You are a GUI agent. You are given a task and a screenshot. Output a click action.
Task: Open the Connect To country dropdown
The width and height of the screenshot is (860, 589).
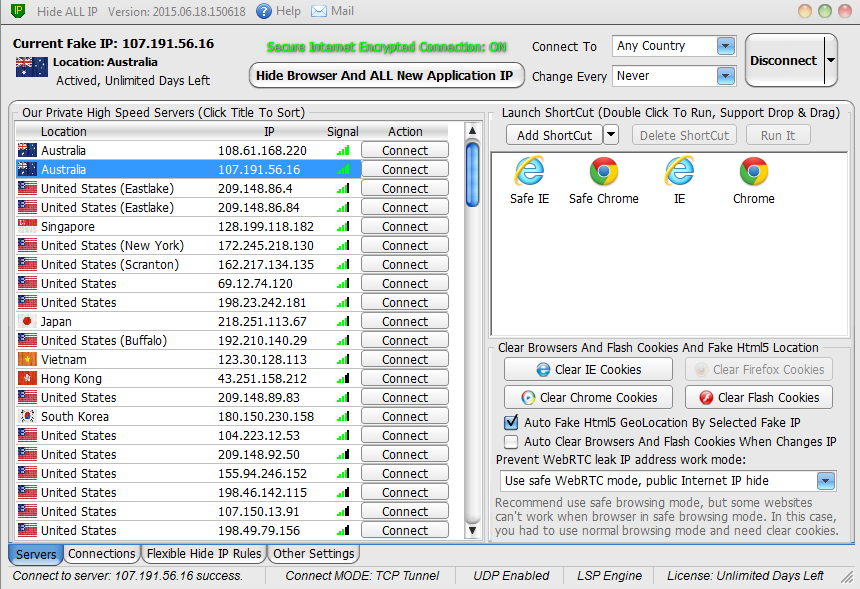[x=725, y=46]
